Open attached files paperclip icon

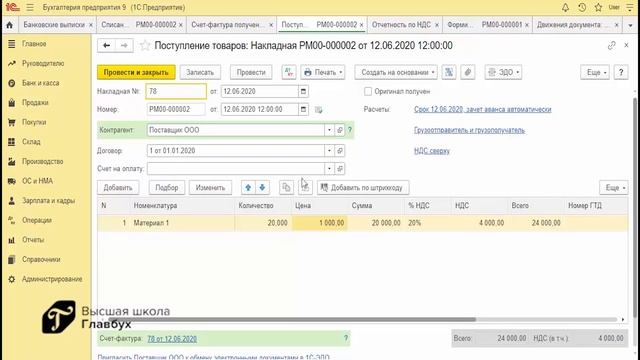click(468, 72)
